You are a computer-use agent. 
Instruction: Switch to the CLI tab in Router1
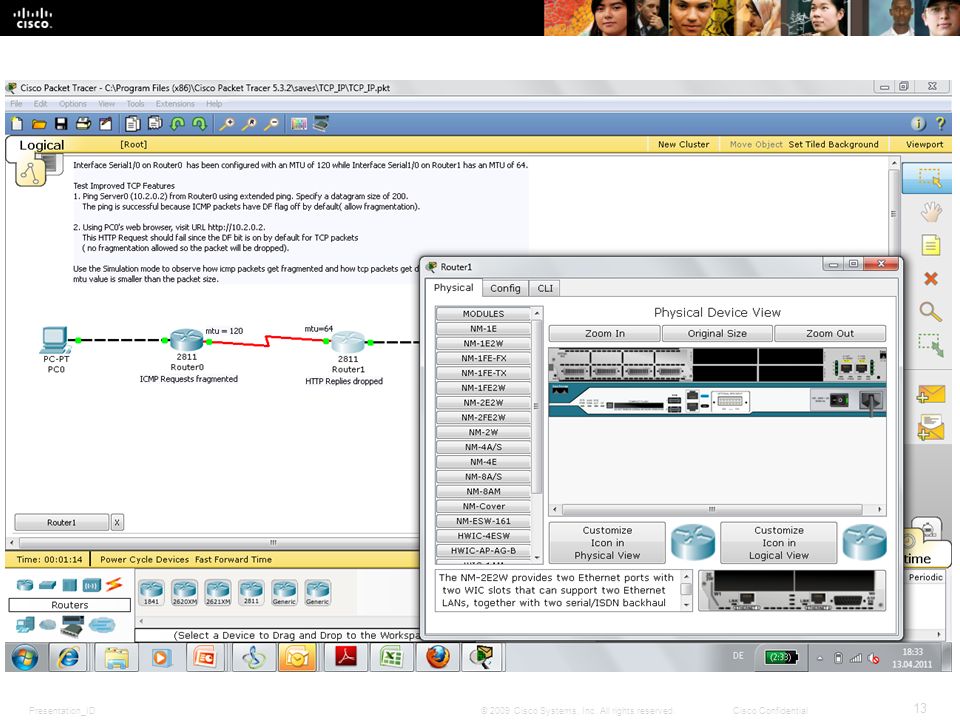[545, 288]
